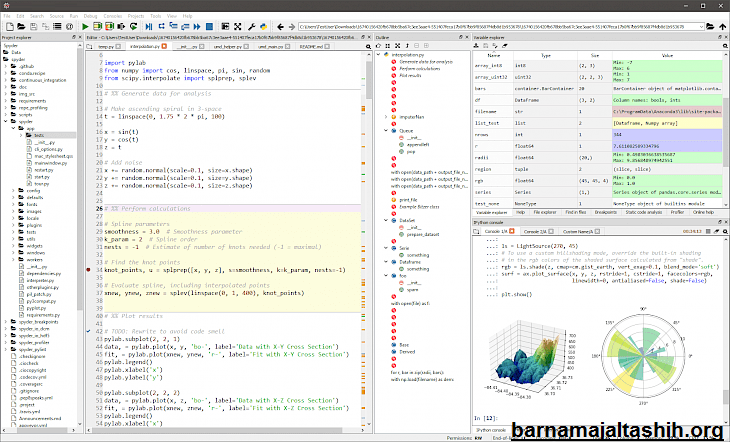Open Online help tab
The width and height of the screenshot is (730, 442).
[703, 212]
